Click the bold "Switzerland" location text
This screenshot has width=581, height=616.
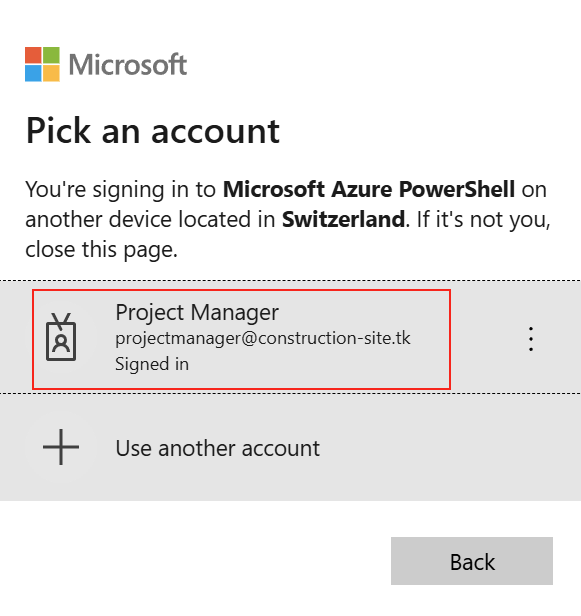click(343, 219)
